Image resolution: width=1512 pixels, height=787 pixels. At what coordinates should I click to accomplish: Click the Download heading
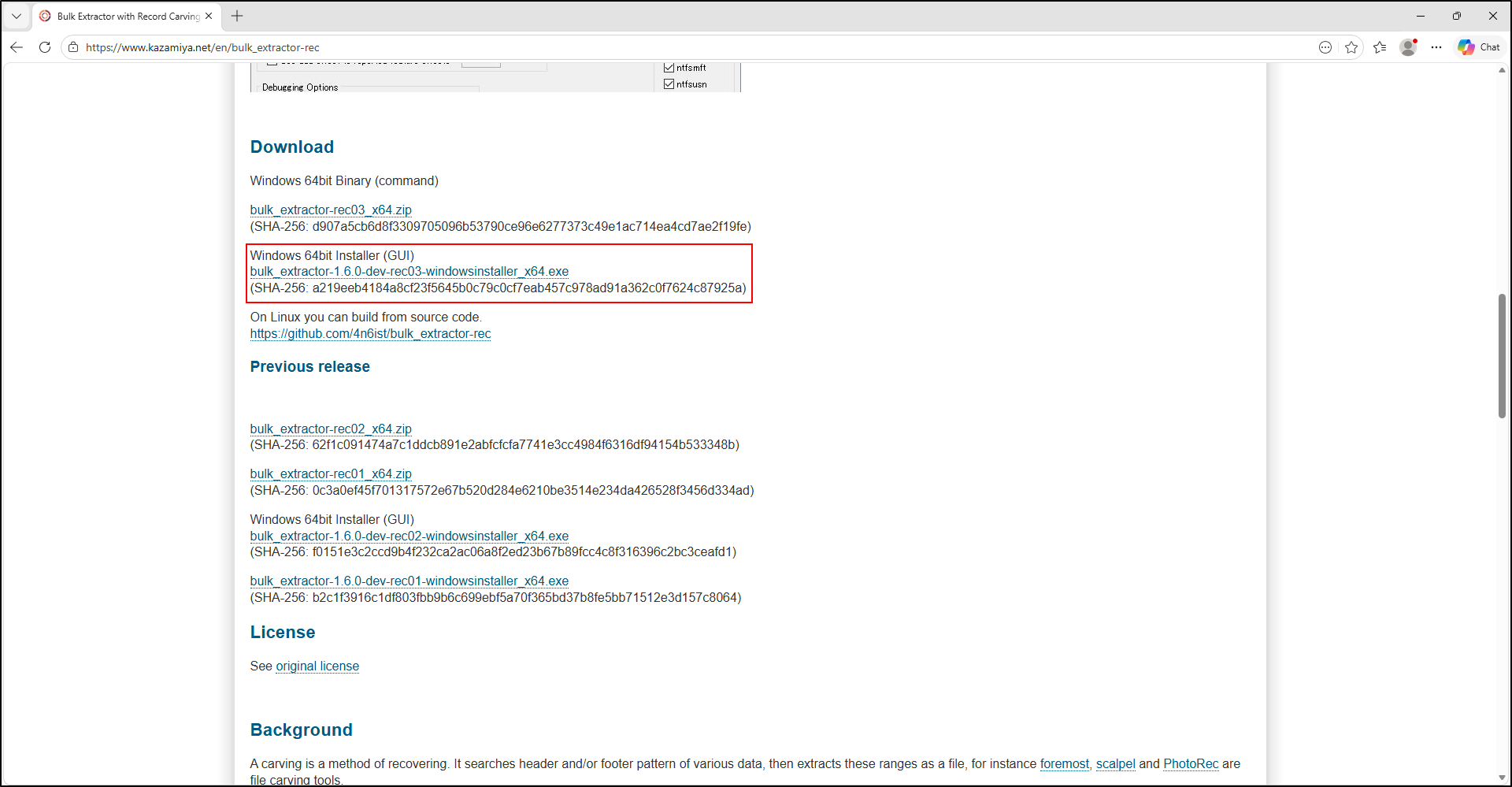(292, 147)
